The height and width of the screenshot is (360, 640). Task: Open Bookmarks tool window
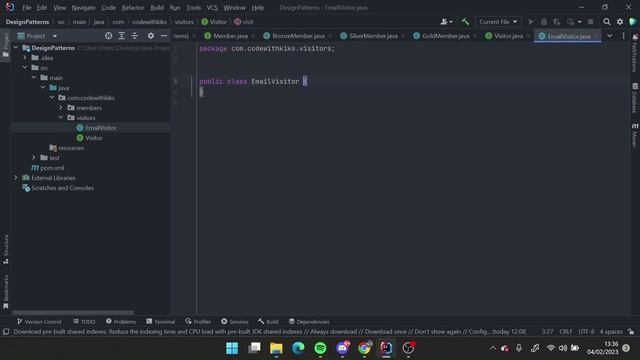coord(6,291)
